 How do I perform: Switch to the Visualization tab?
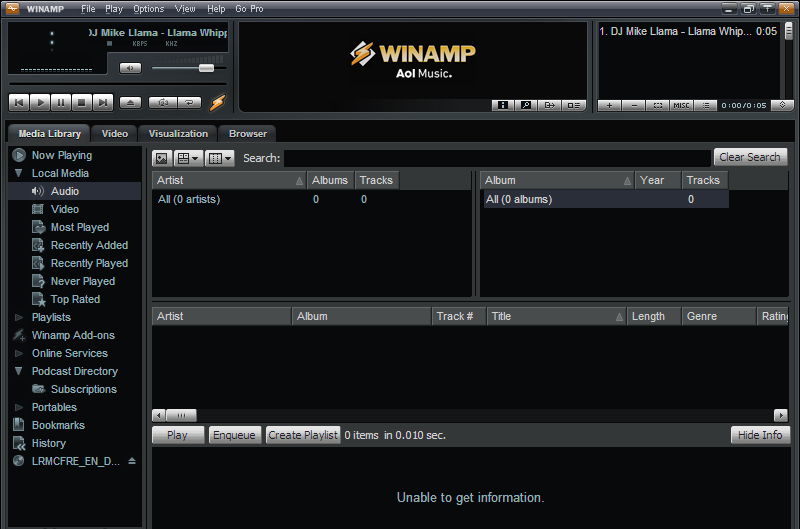point(178,134)
